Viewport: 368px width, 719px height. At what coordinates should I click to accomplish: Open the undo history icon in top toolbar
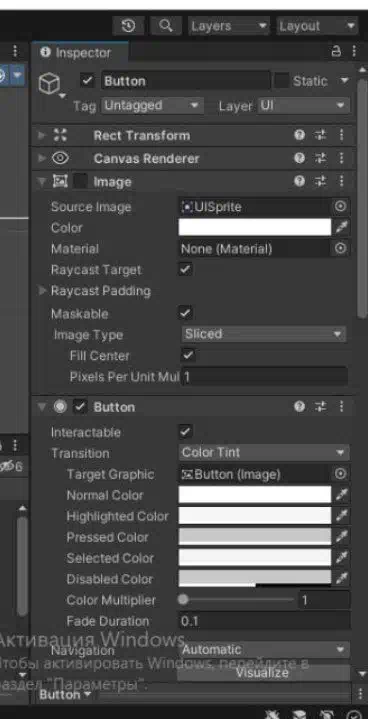click(x=128, y=26)
